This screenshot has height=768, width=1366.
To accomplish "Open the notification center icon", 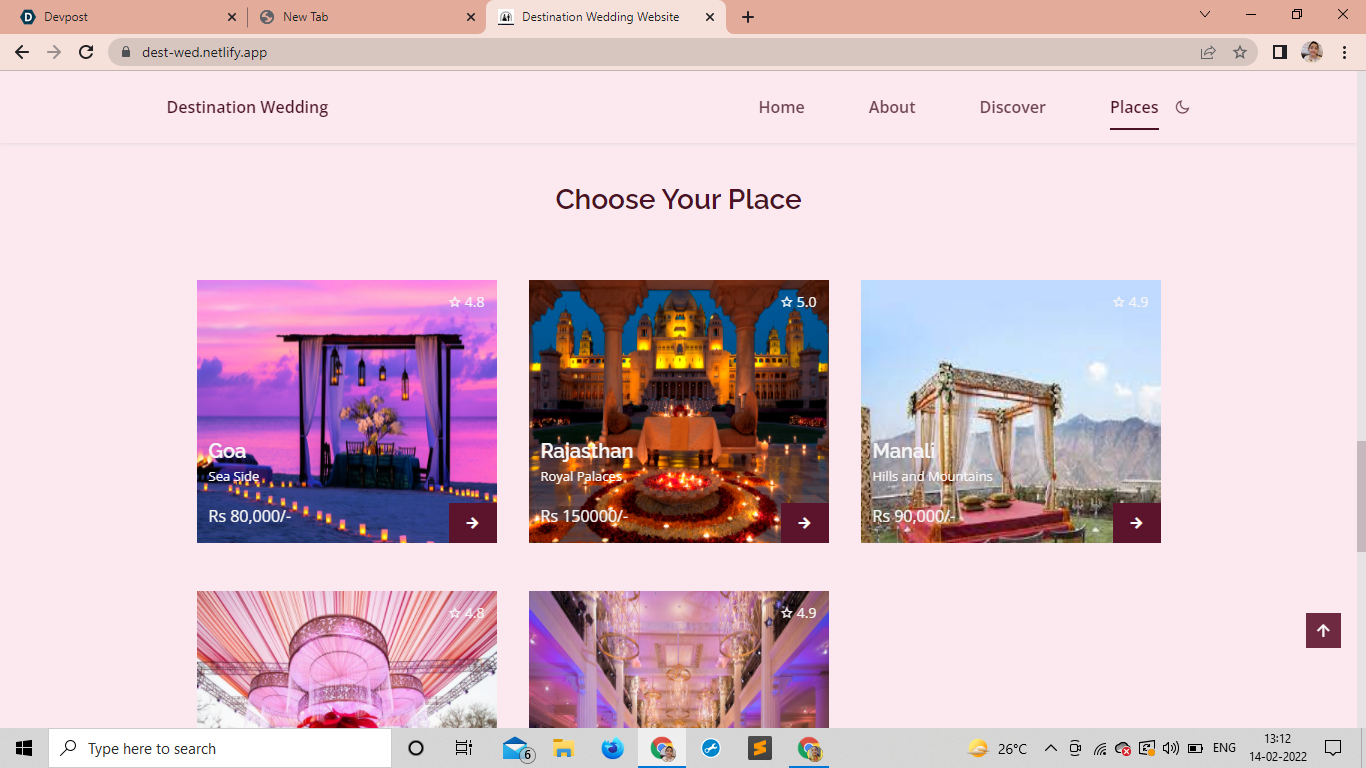I will tap(1333, 748).
